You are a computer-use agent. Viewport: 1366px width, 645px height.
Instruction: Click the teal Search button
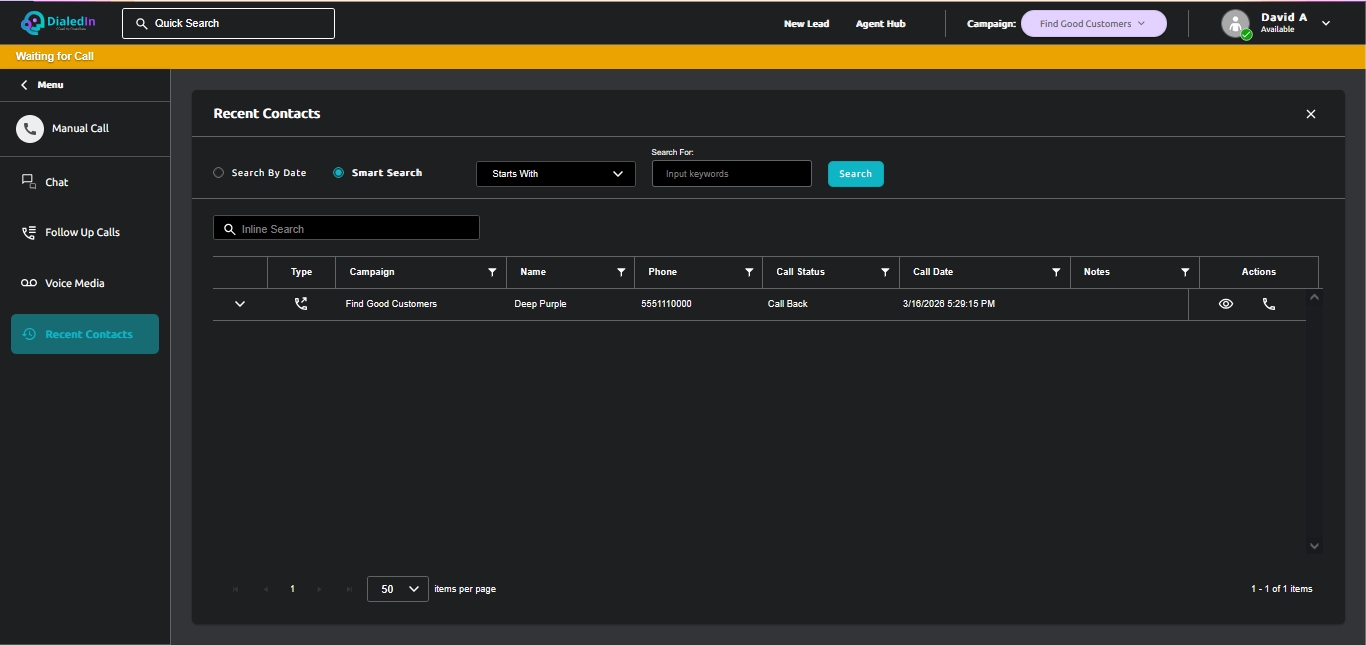pyautogui.click(x=855, y=174)
